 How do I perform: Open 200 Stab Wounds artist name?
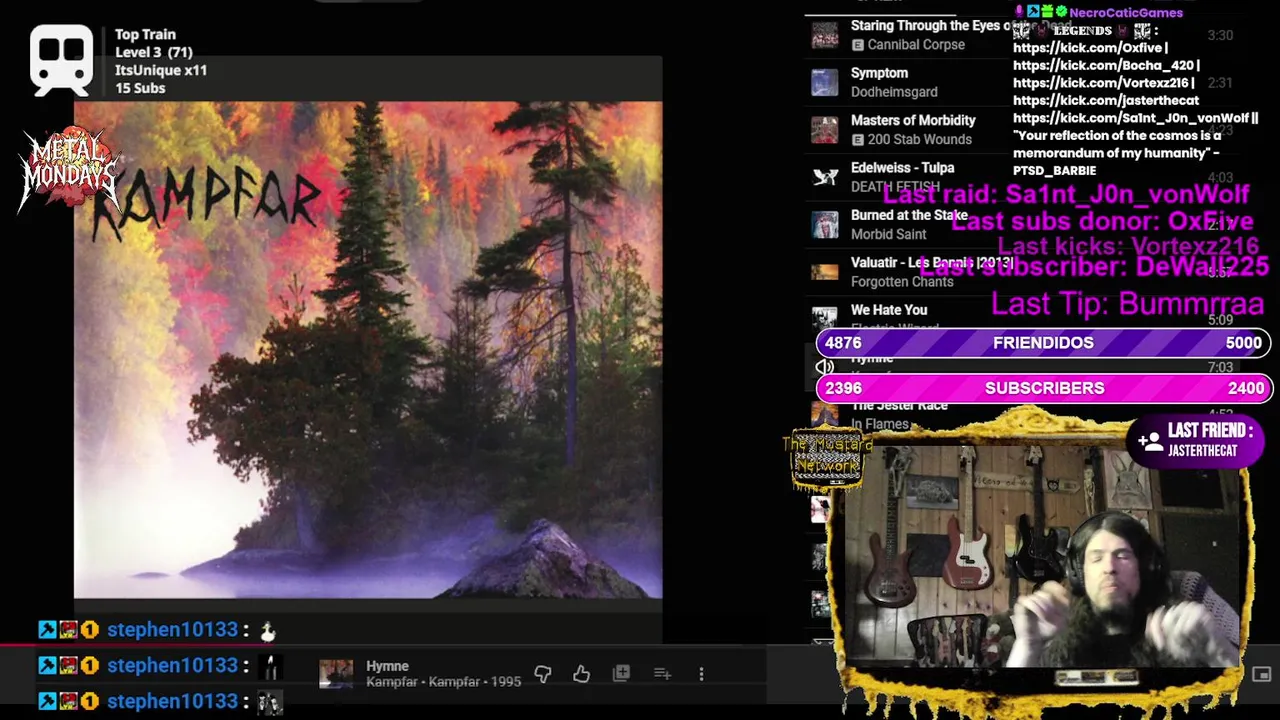pos(919,140)
